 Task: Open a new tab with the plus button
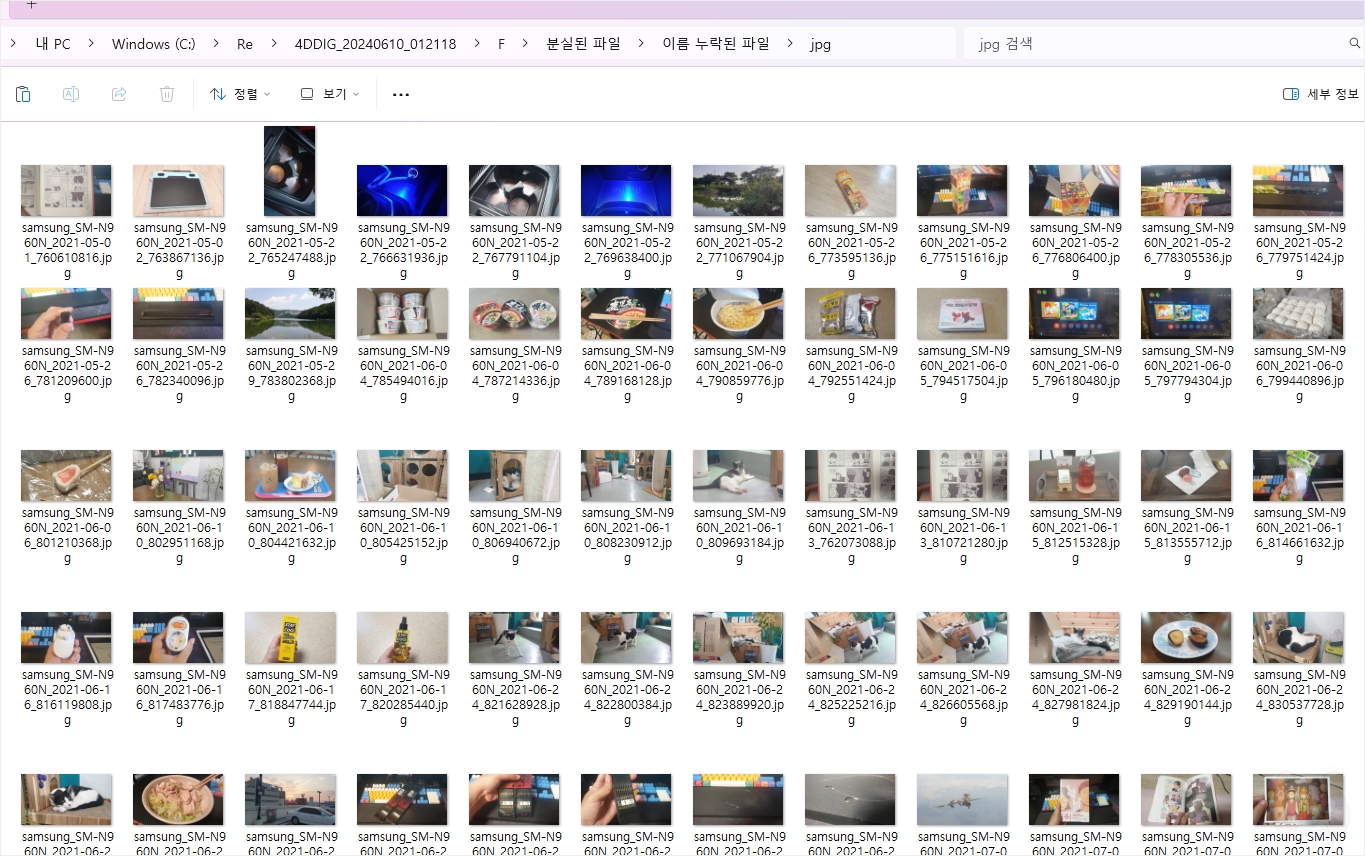coord(31,4)
